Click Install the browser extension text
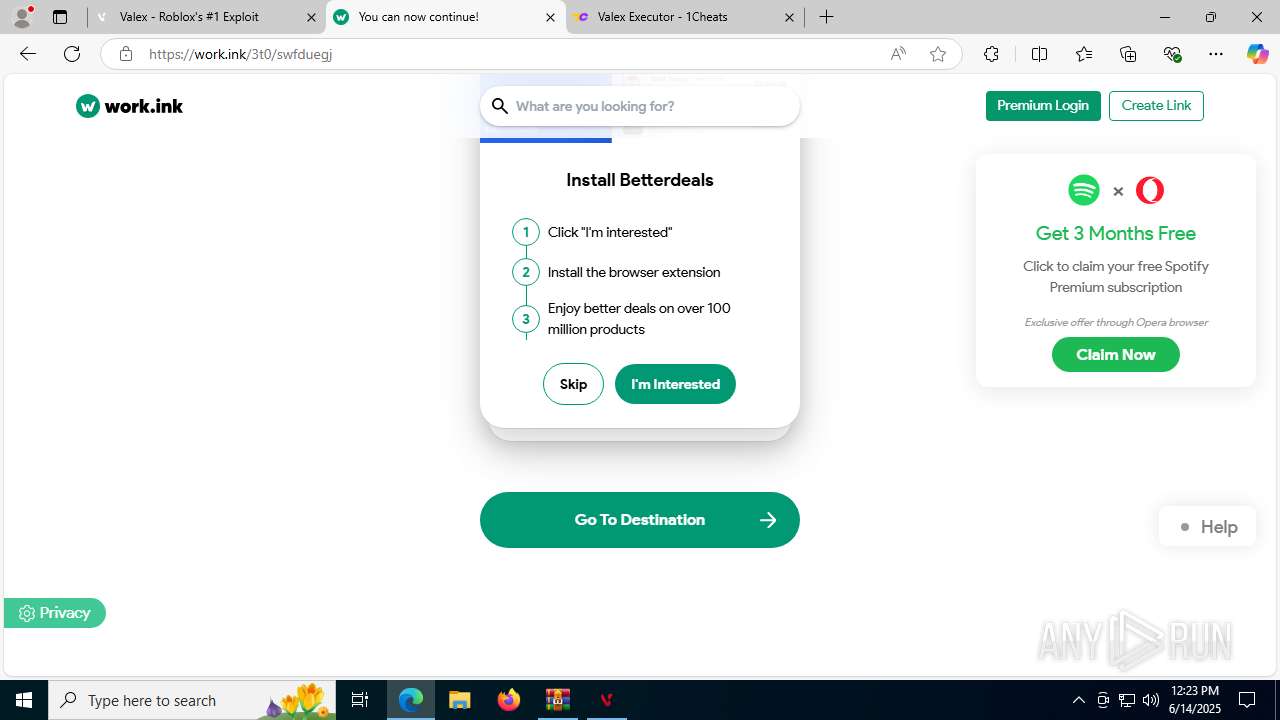Image resolution: width=1280 pixels, height=720 pixels. tap(634, 272)
